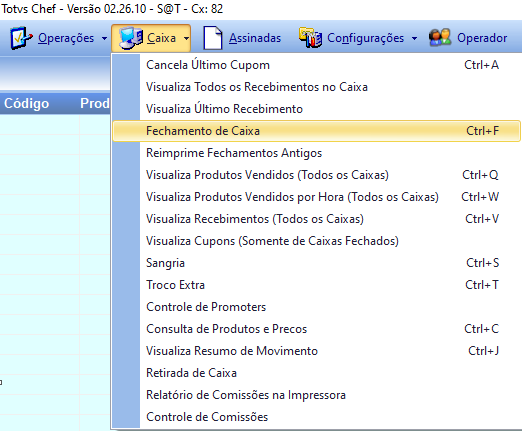Open the Operações menu label

(66, 38)
